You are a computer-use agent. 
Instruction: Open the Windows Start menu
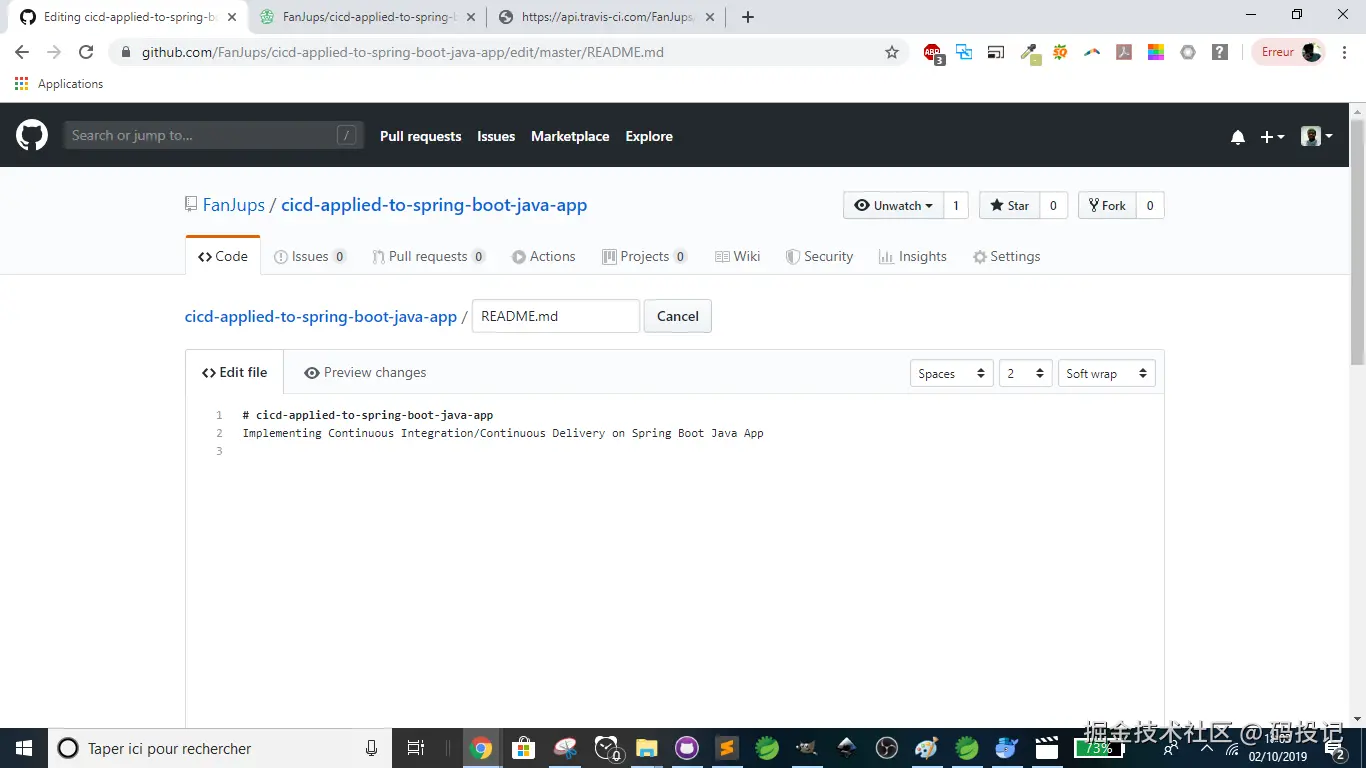pos(23,748)
